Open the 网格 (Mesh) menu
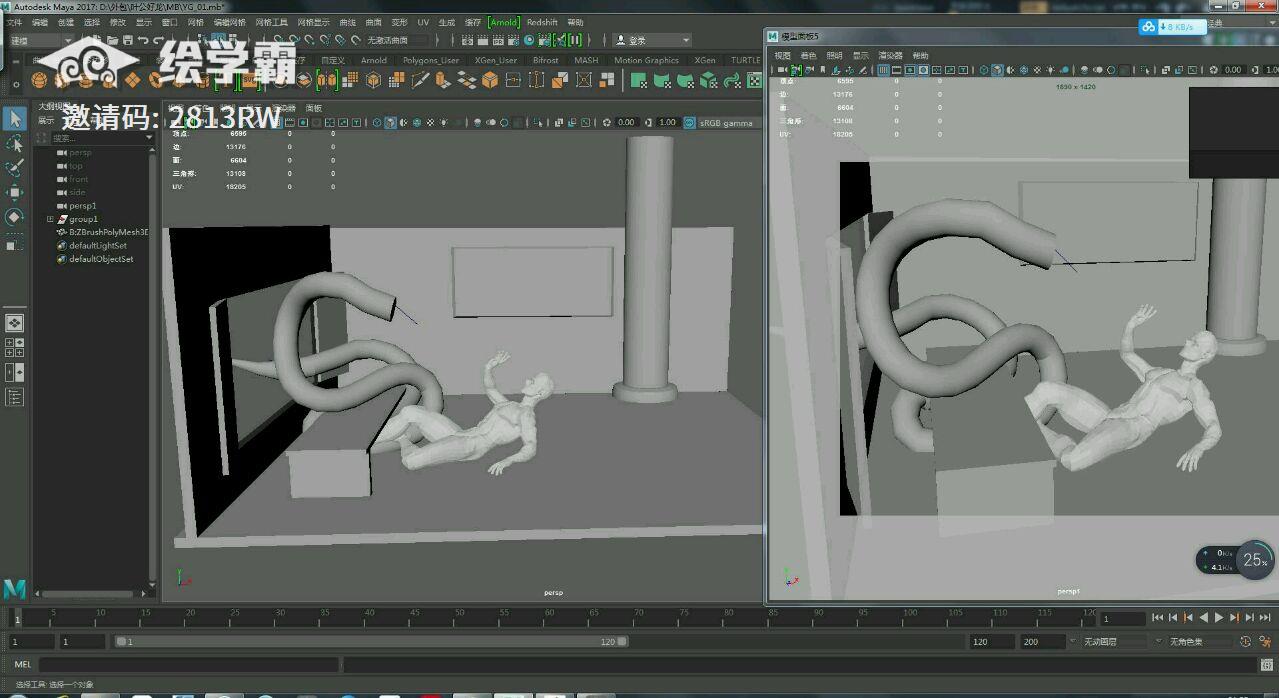 196,22
